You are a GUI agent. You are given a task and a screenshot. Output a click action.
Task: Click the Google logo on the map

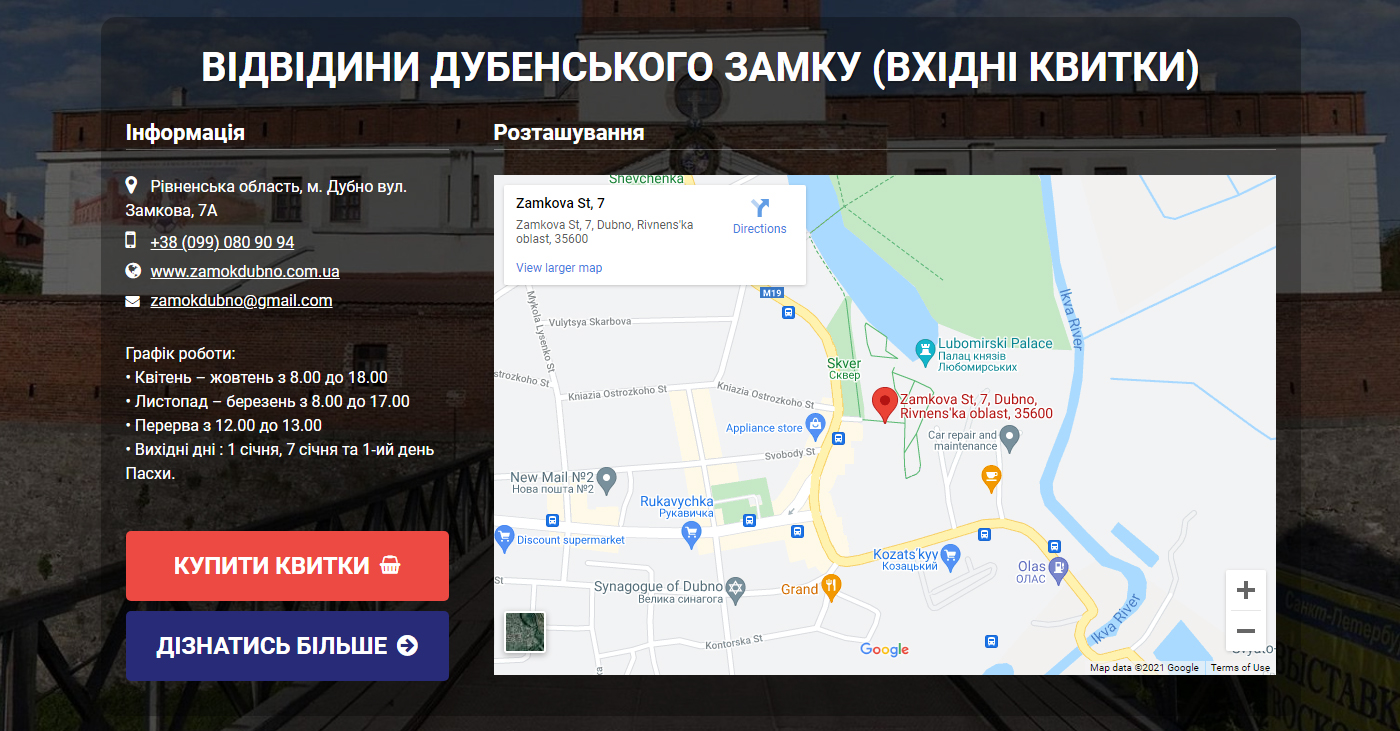(885, 650)
